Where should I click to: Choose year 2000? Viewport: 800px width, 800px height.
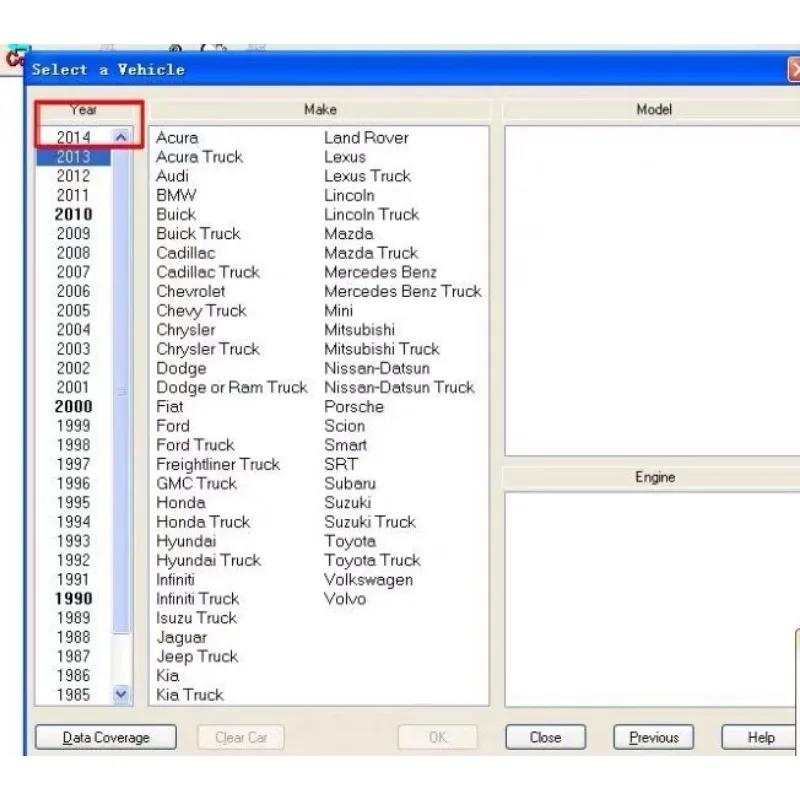coord(73,406)
